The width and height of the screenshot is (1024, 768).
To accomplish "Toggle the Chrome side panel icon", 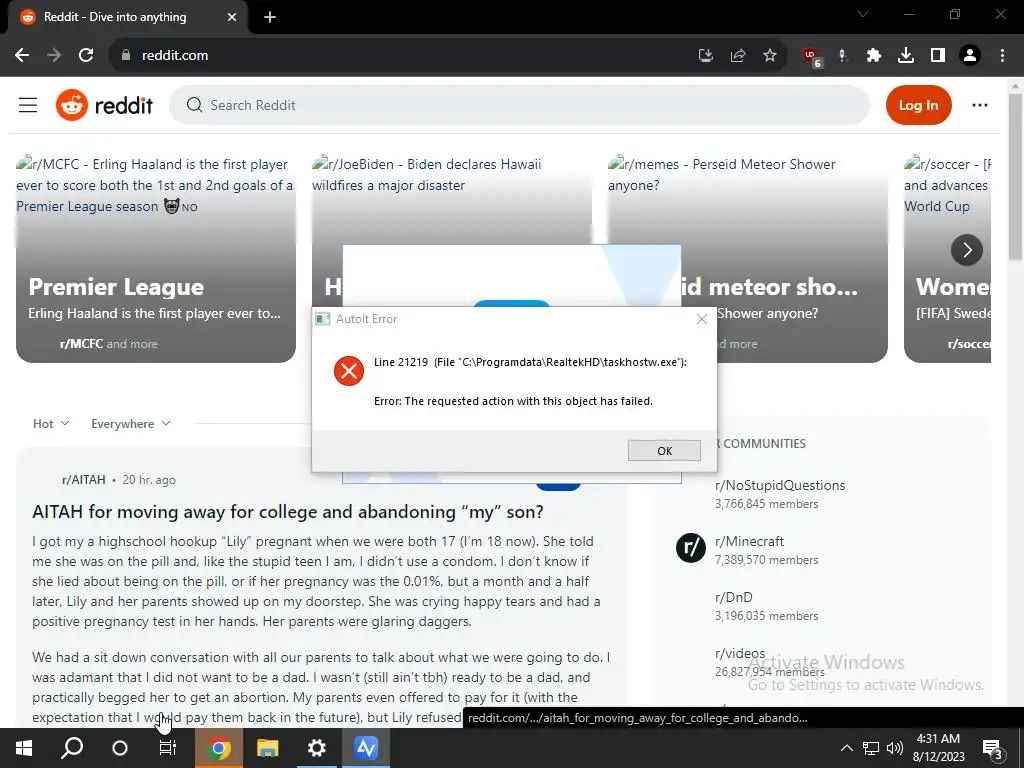I will (x=938, y=56).
